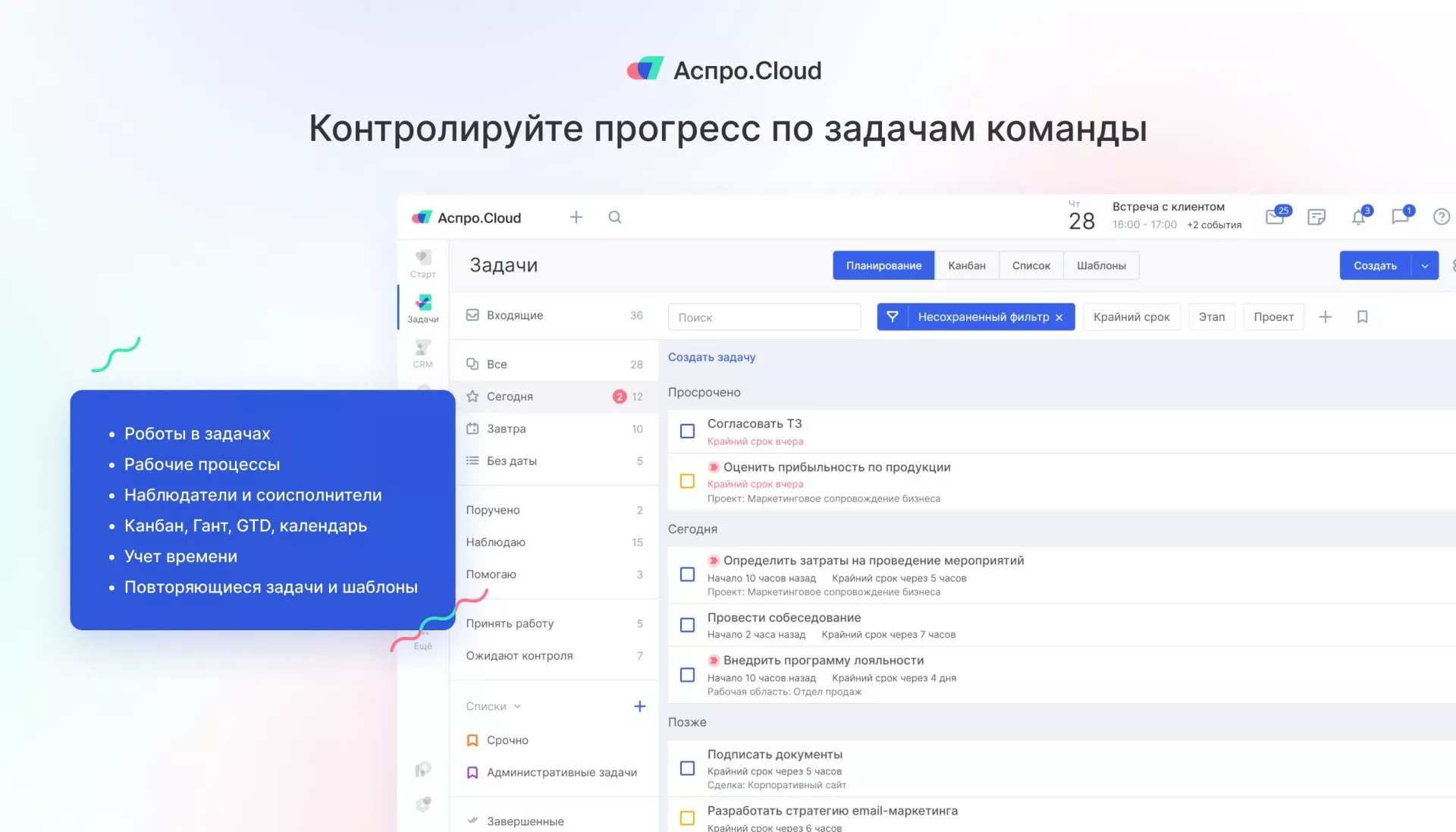1456x832 pixels.
Task: Open help via the question mark icon
Action: tap(1442, 217)
